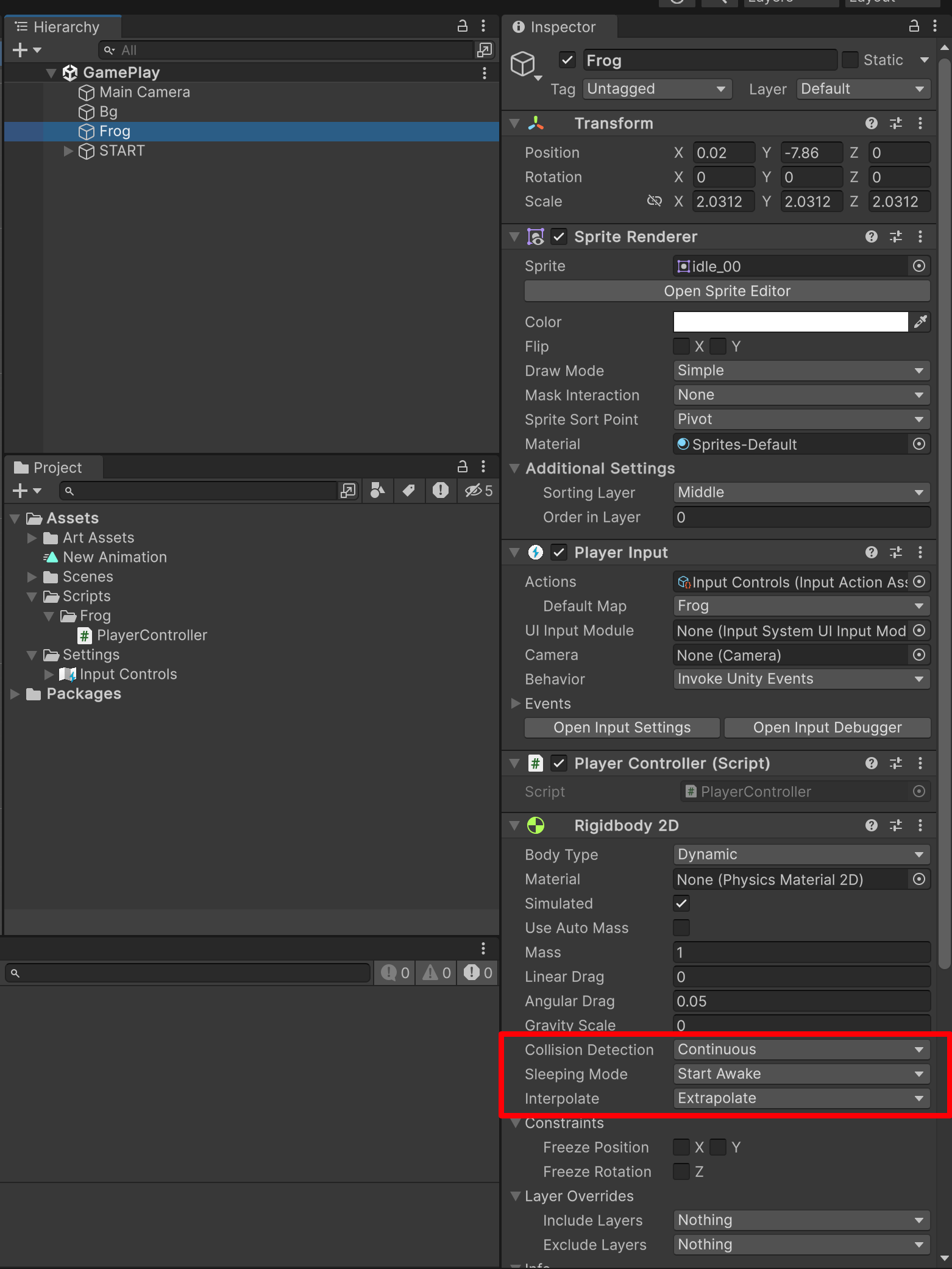Click the object picker for the Camera field
The height and width of the screenshot is (1269, 952).
[x=919, y=655]
